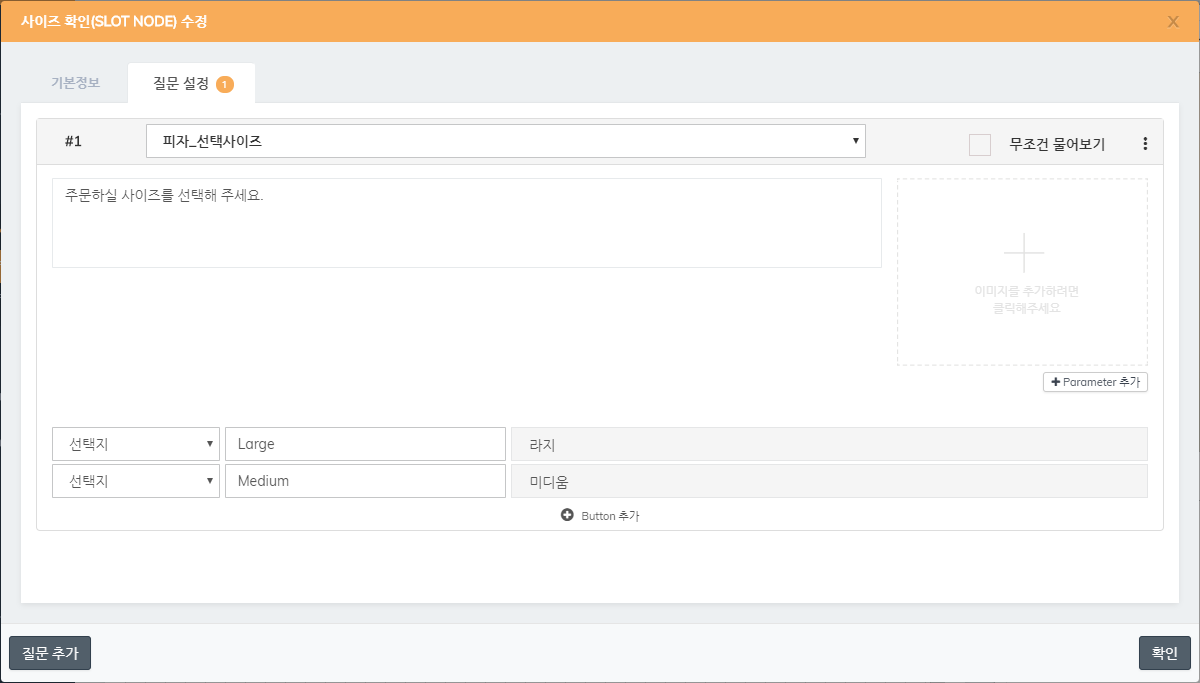Open the 피자_선택사이즈 slot dropdown
Image resolution: width=1200 pixels, height=683 pixels.
pos(506,141)
